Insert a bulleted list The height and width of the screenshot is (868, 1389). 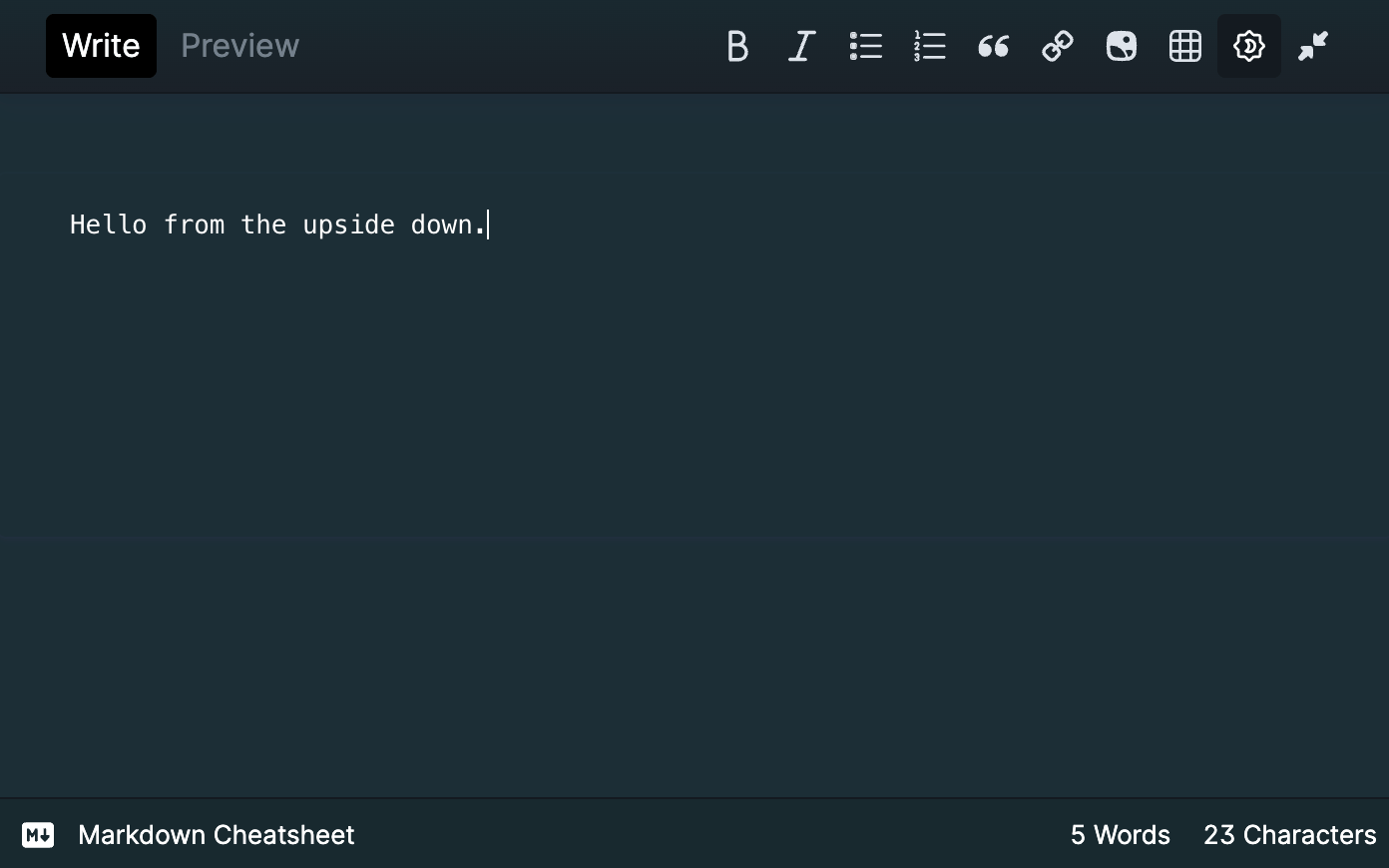(865, 46)
